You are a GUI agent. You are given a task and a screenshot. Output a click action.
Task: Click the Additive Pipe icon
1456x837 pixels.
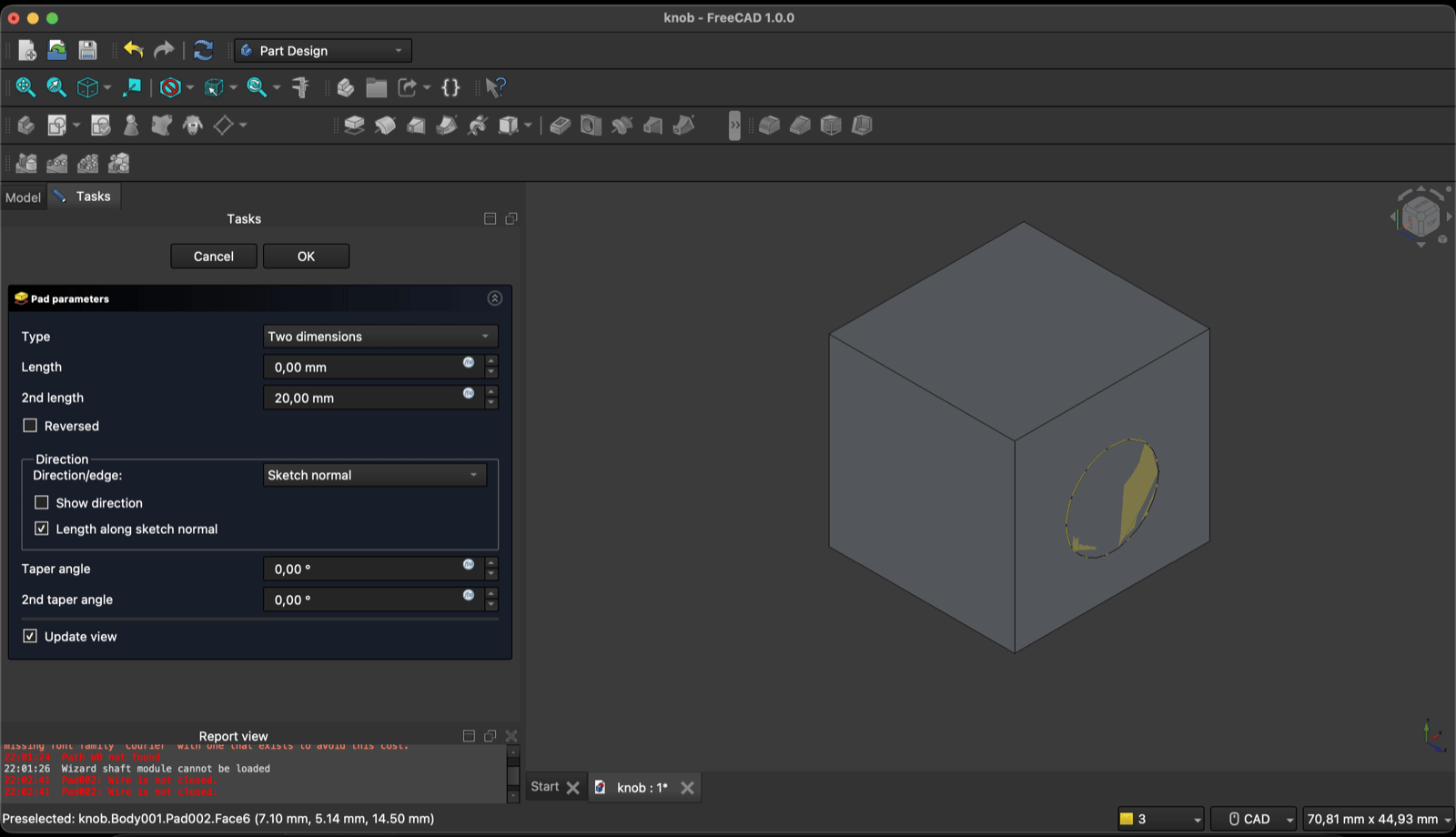447,125
